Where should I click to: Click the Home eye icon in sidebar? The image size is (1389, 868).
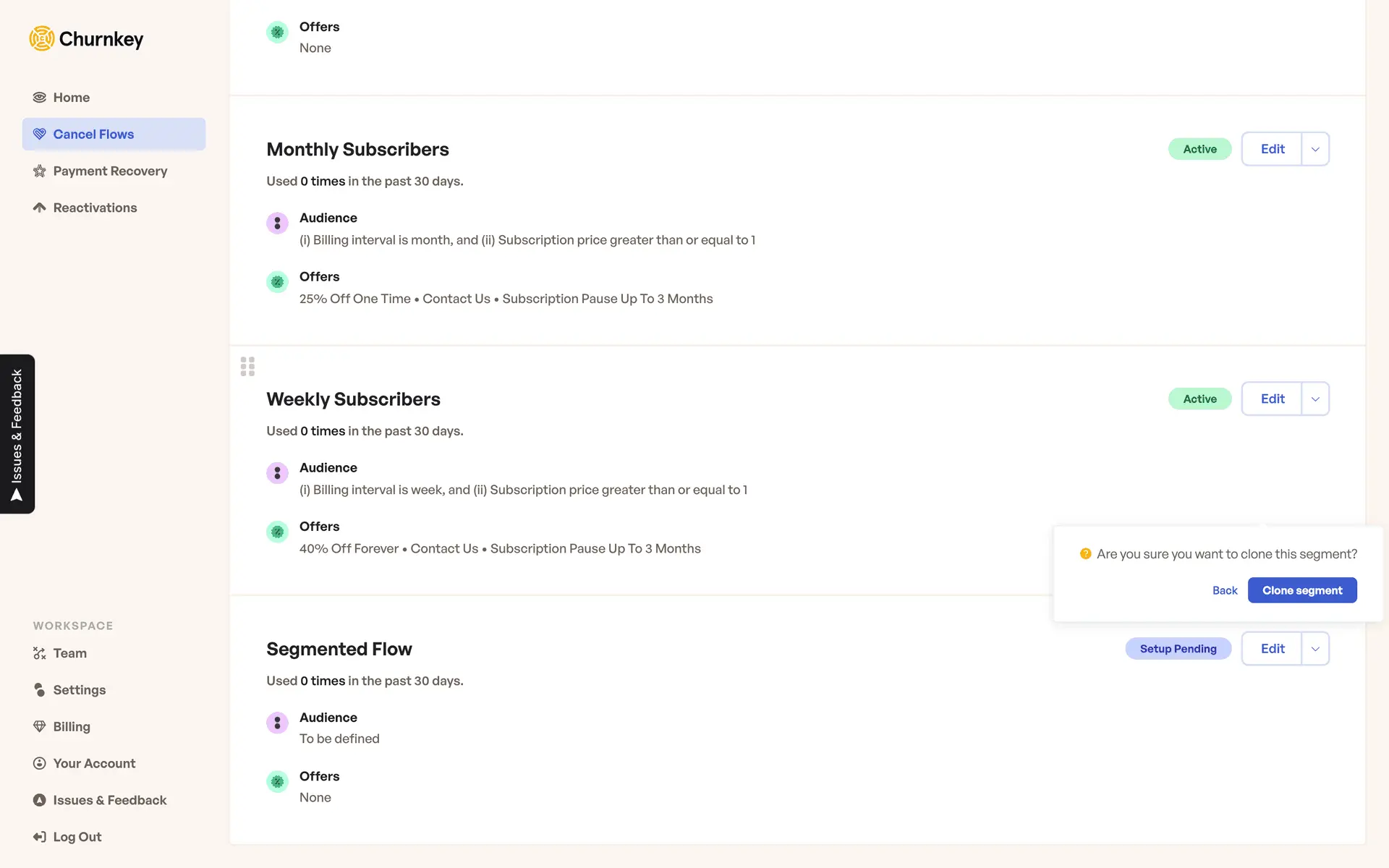[39, 98]
